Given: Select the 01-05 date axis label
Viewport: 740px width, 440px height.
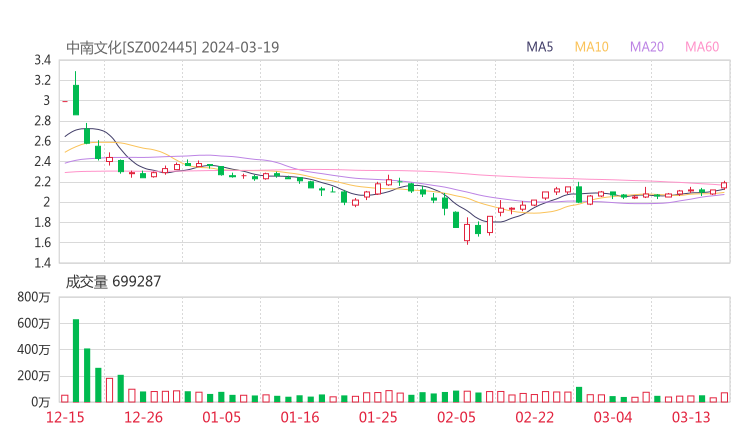Looking at the screenshot, I should [221, 417].
